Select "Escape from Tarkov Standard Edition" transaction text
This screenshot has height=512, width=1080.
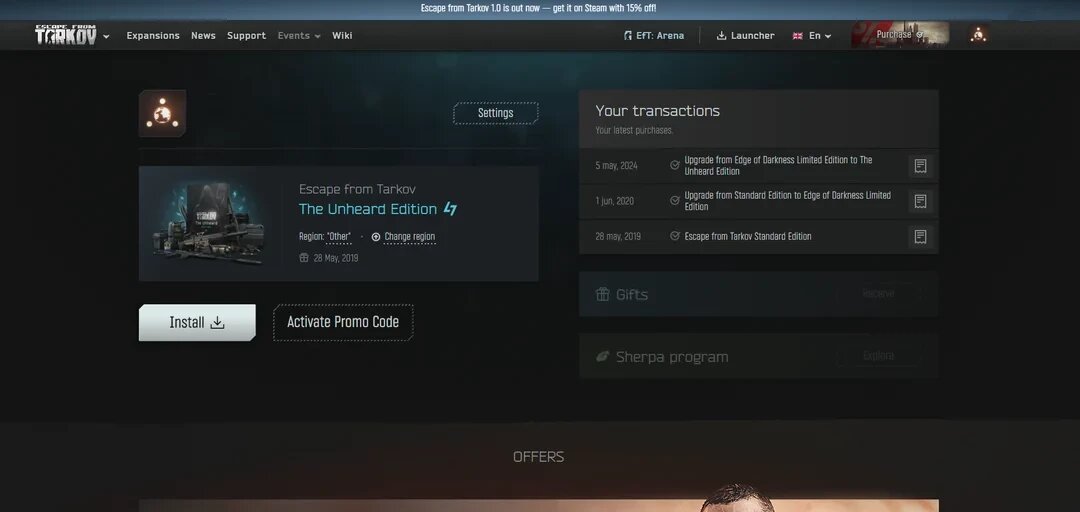[748, 236]
